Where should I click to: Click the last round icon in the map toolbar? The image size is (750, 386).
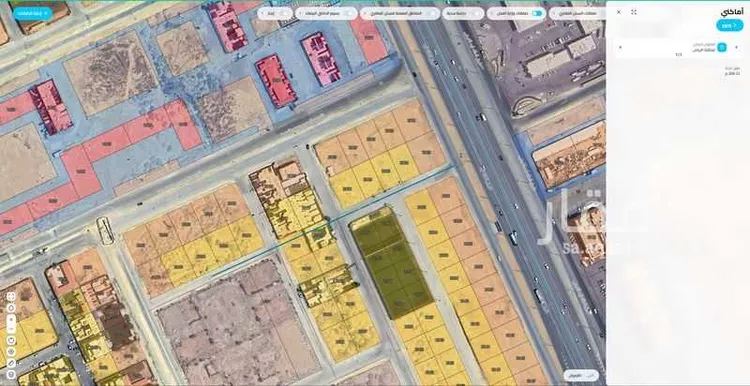11,375
